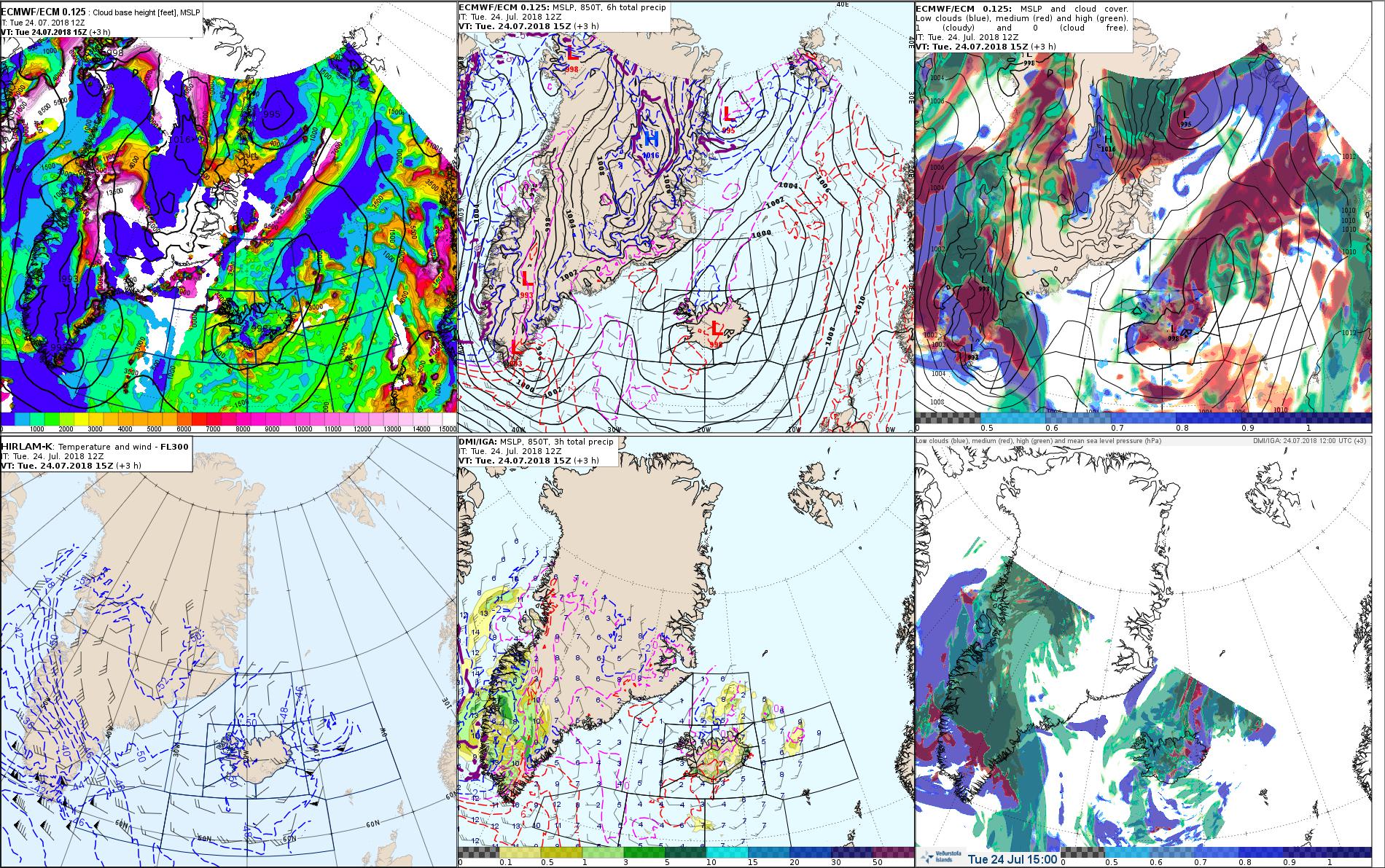Click the L 998 marker over Iceland in ECMWF cloud cover map
This screenshot has width=1385, height=868.
point(1173,332)
